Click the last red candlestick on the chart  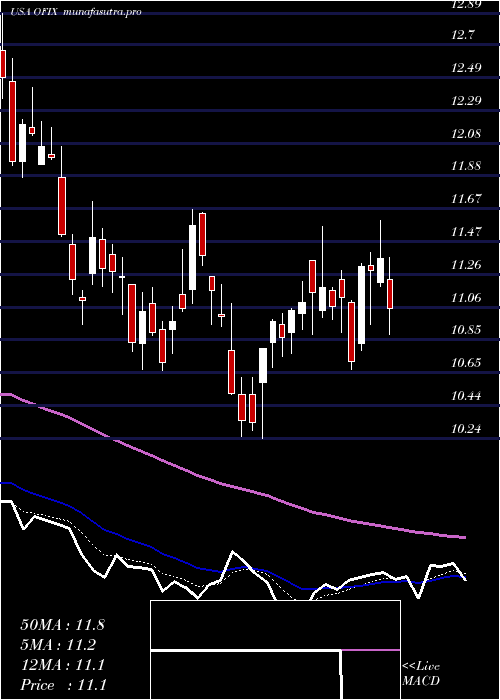pos(390,294)
